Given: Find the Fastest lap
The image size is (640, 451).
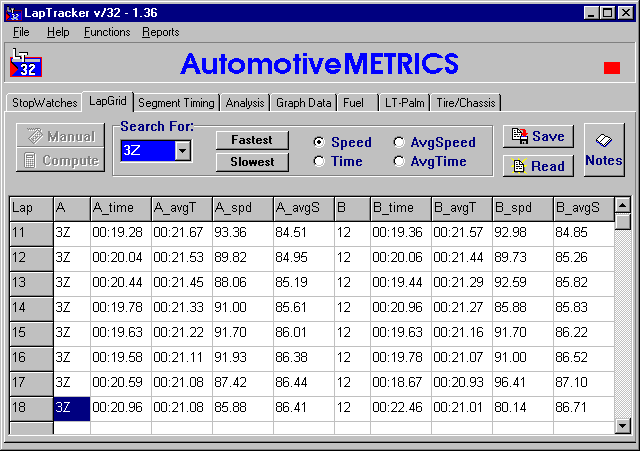Looking at the screenshot, I should pos(252,140).
